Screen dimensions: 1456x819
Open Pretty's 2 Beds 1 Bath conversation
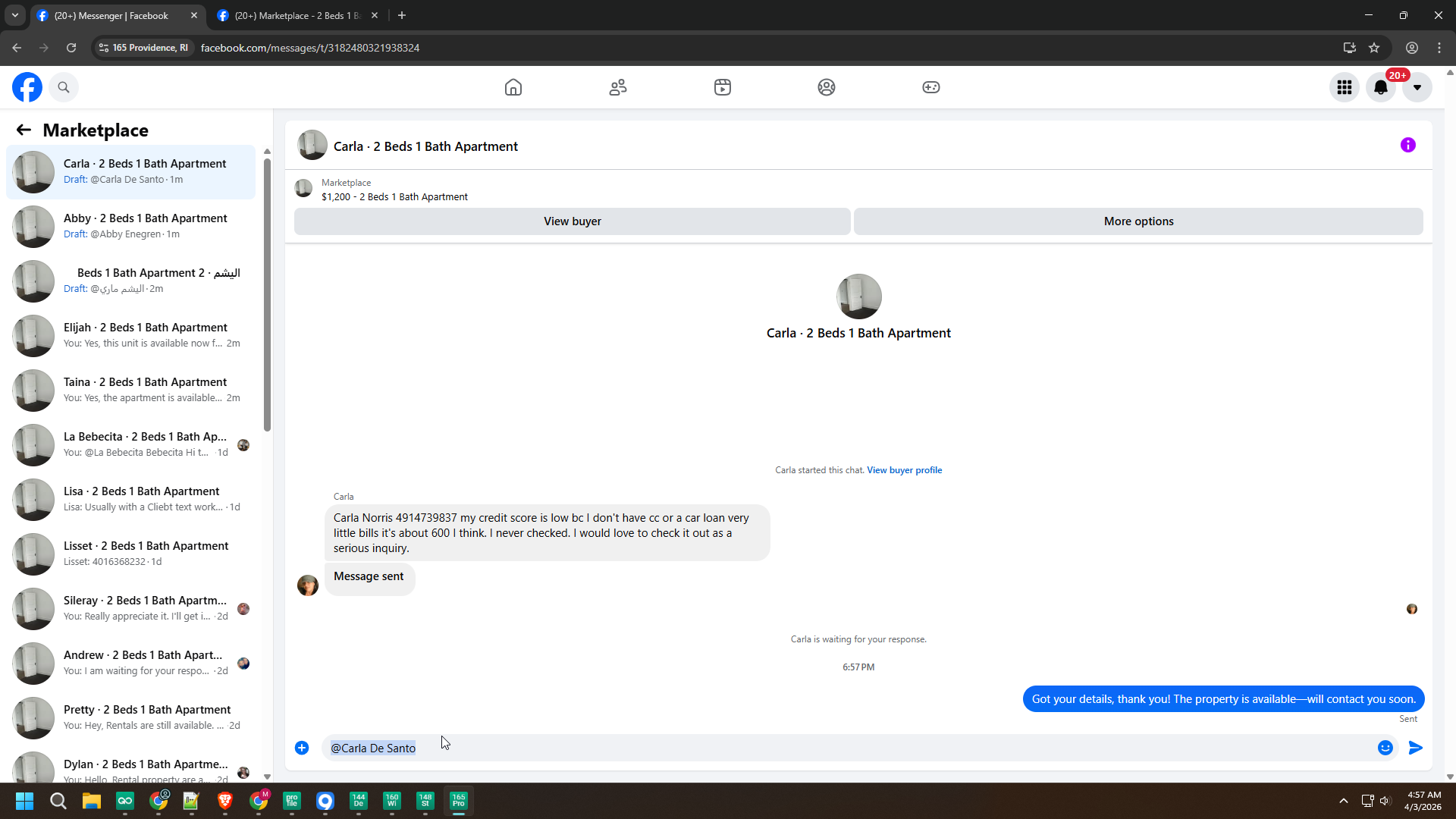[131, 718]
